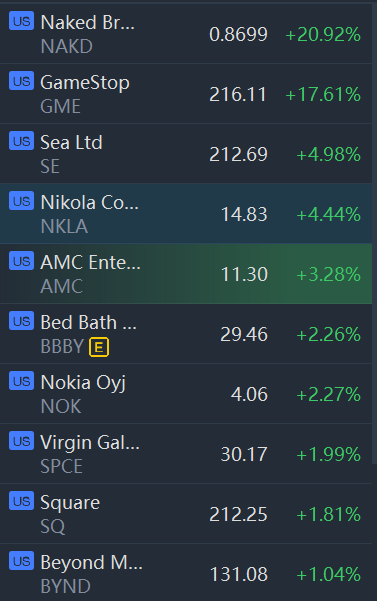Click Sea Ltd's +4.98% change
Image resolution: width=377 pixels, height=601 pixels.
click(328, 154)
